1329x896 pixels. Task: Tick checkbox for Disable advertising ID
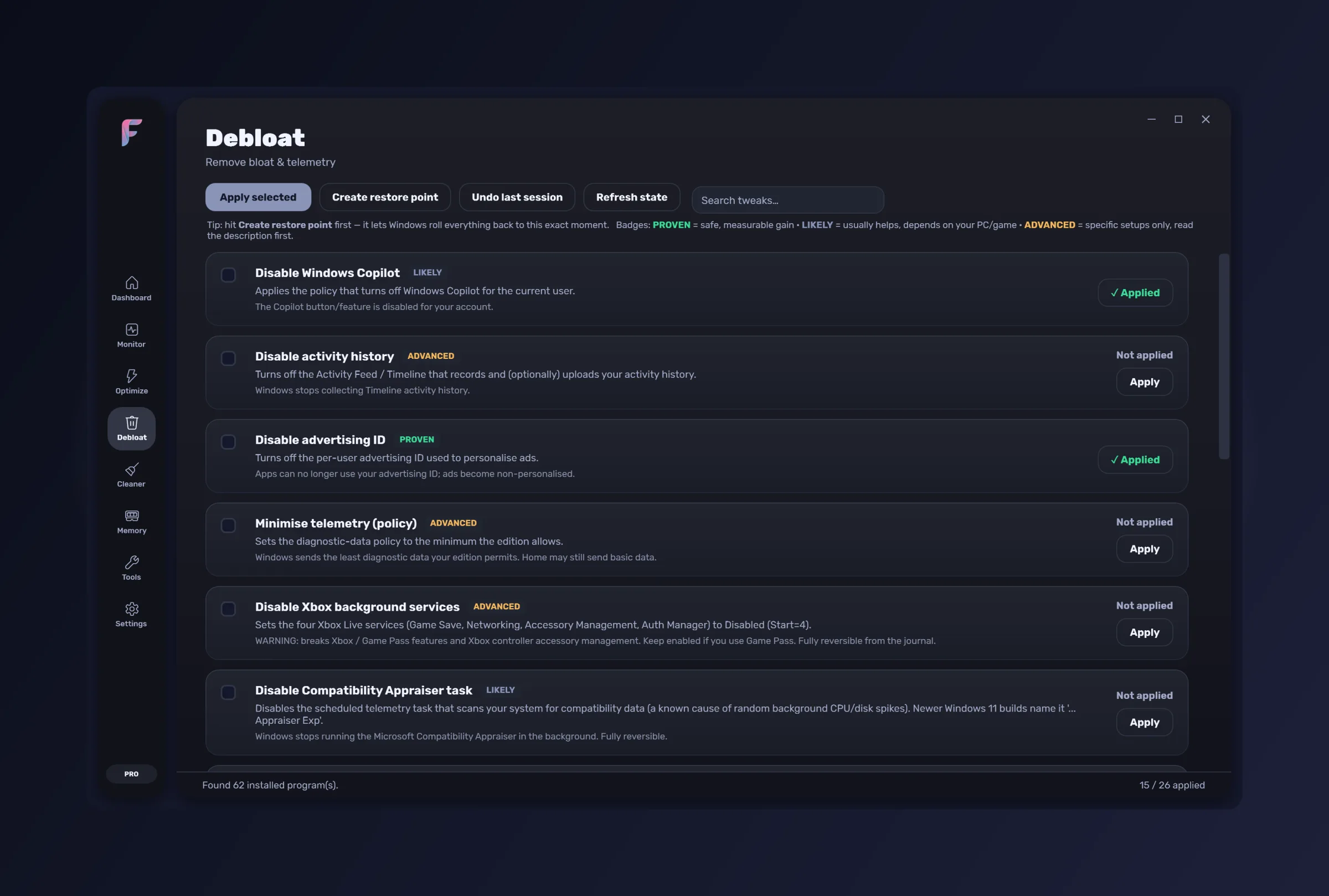tap(228, 442)
